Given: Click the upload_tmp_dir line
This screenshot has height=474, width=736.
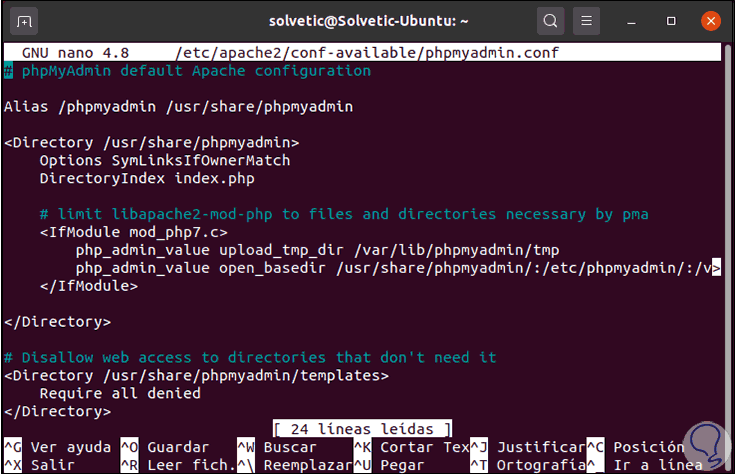Looking at the screenshot, I should tap(317, 250).
